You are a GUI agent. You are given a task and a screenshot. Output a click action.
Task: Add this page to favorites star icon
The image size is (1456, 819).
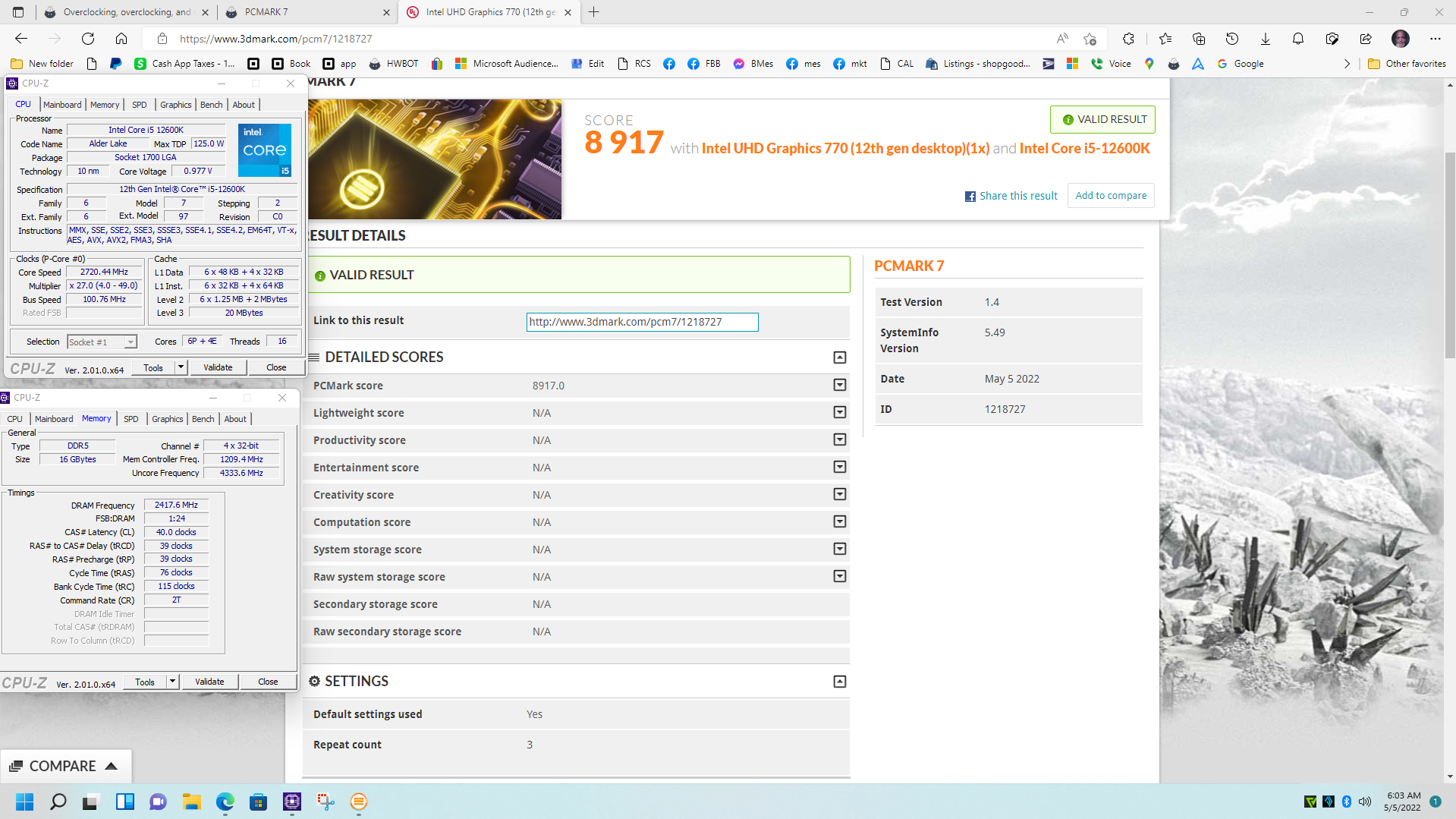click(1090, 39)
